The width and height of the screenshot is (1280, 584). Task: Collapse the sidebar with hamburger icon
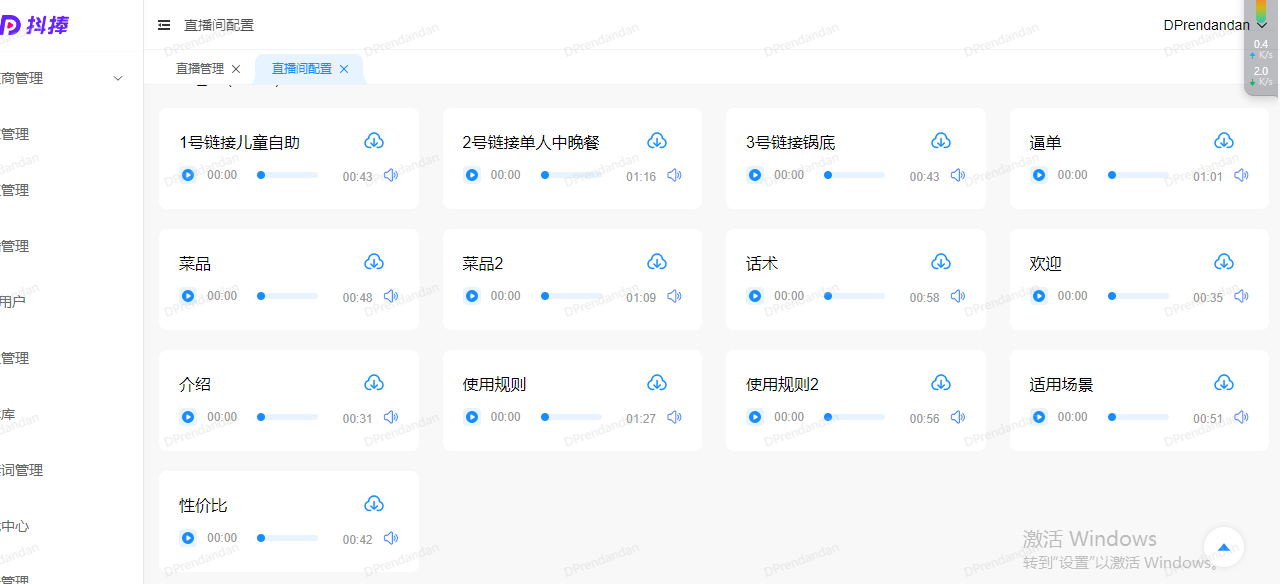[x=164, y=25]
